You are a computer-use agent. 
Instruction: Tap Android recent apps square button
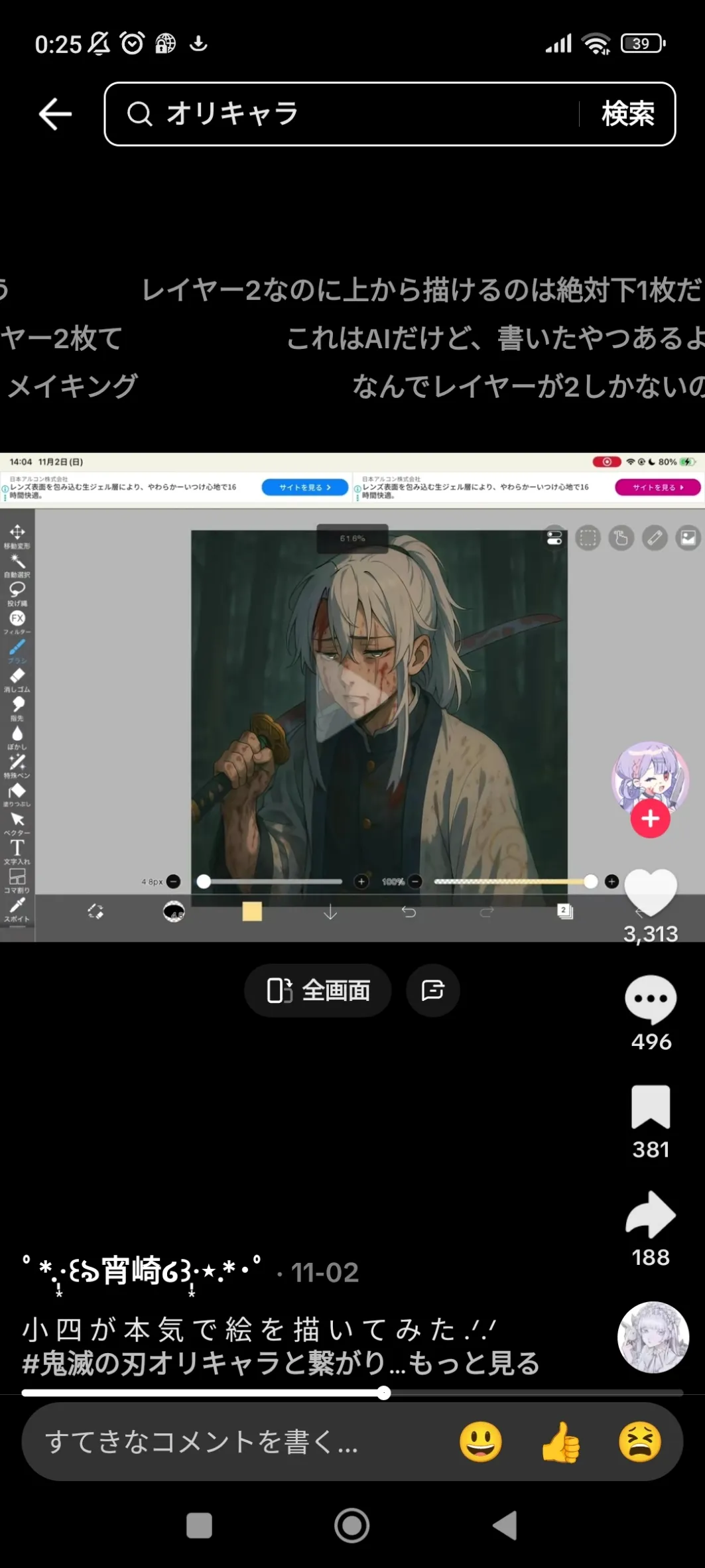199,1526
